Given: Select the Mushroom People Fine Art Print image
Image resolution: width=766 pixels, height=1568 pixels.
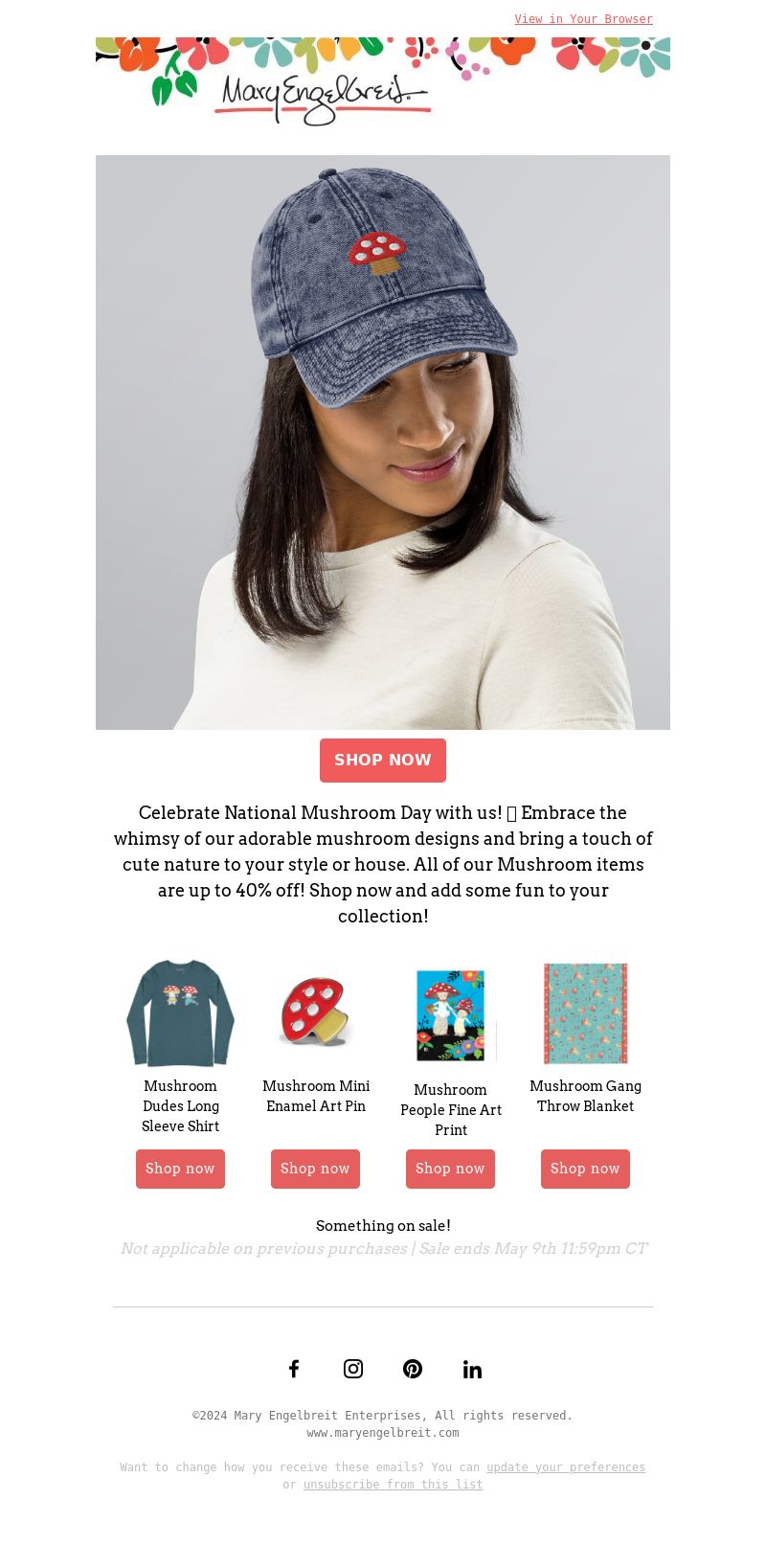Looking at the screenshot, I should (x=451, y=1015).
